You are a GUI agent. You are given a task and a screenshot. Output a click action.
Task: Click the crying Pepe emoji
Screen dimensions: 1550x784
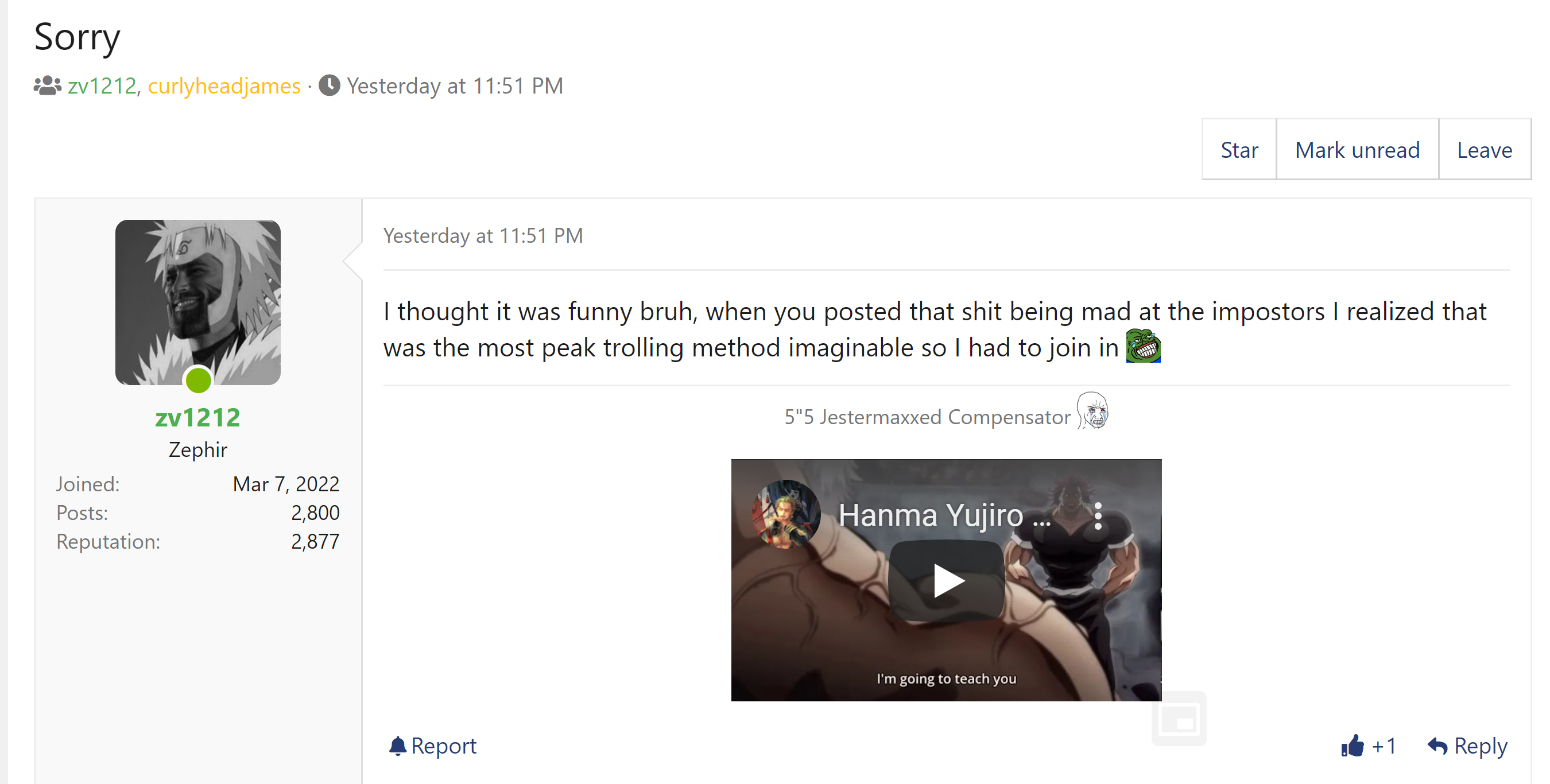pyautogui.click(x=1143, y=346)
